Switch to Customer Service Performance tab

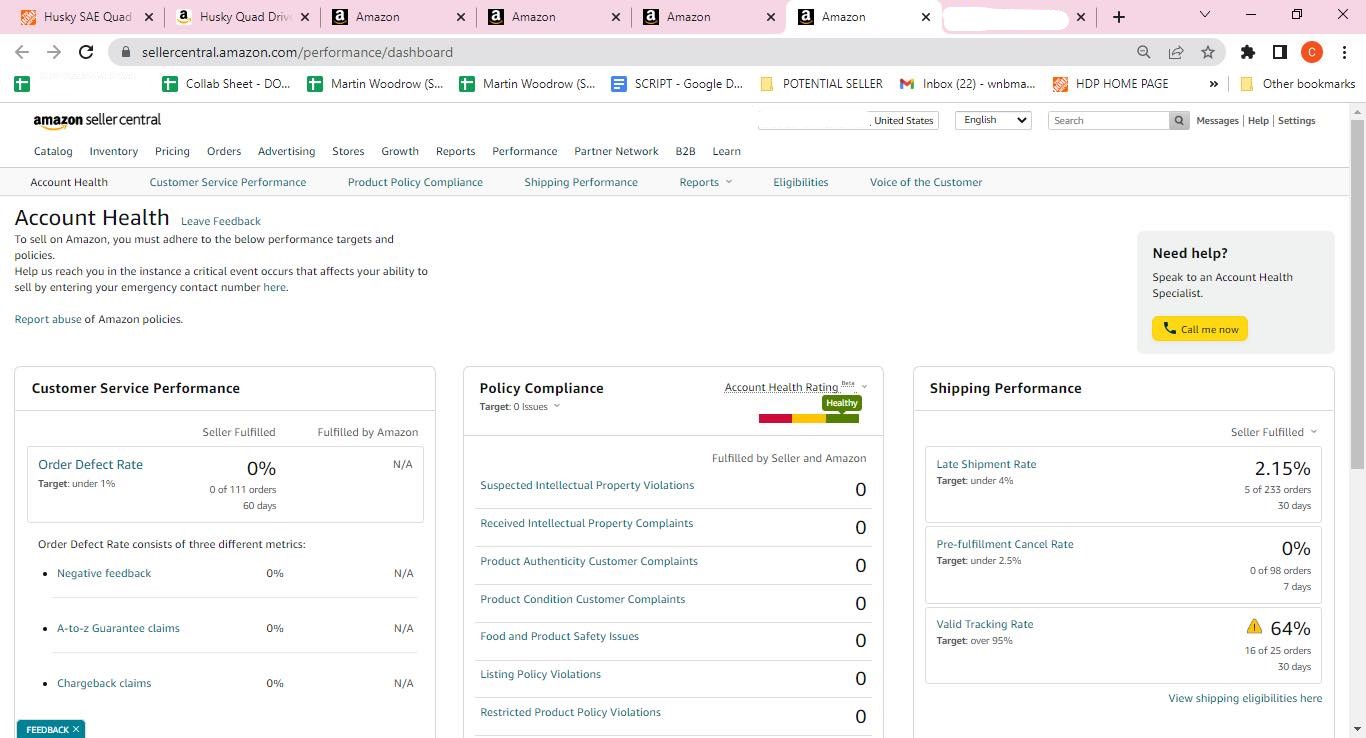point(228,182)
